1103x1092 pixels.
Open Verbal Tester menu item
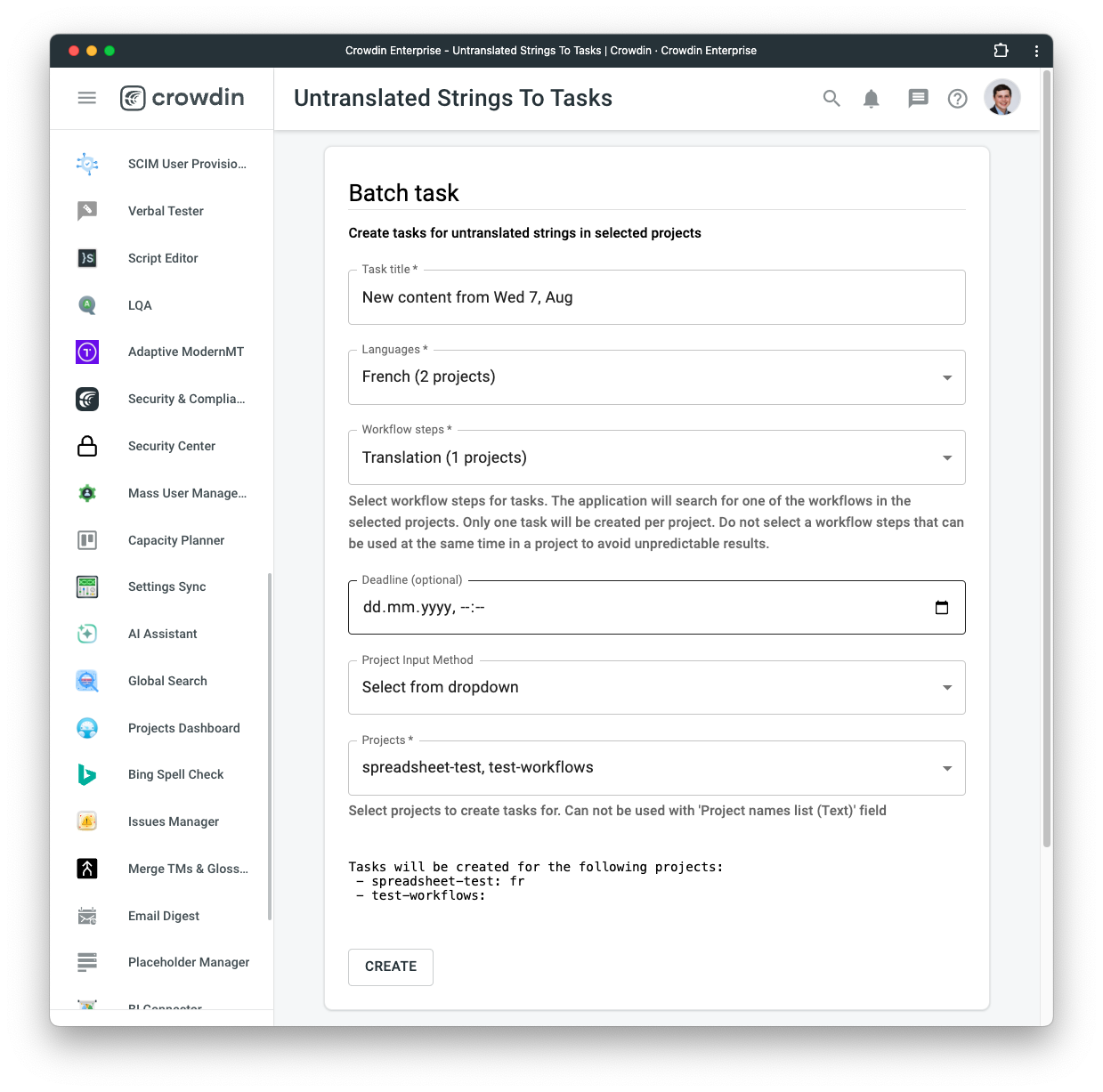tap(161, 211)
